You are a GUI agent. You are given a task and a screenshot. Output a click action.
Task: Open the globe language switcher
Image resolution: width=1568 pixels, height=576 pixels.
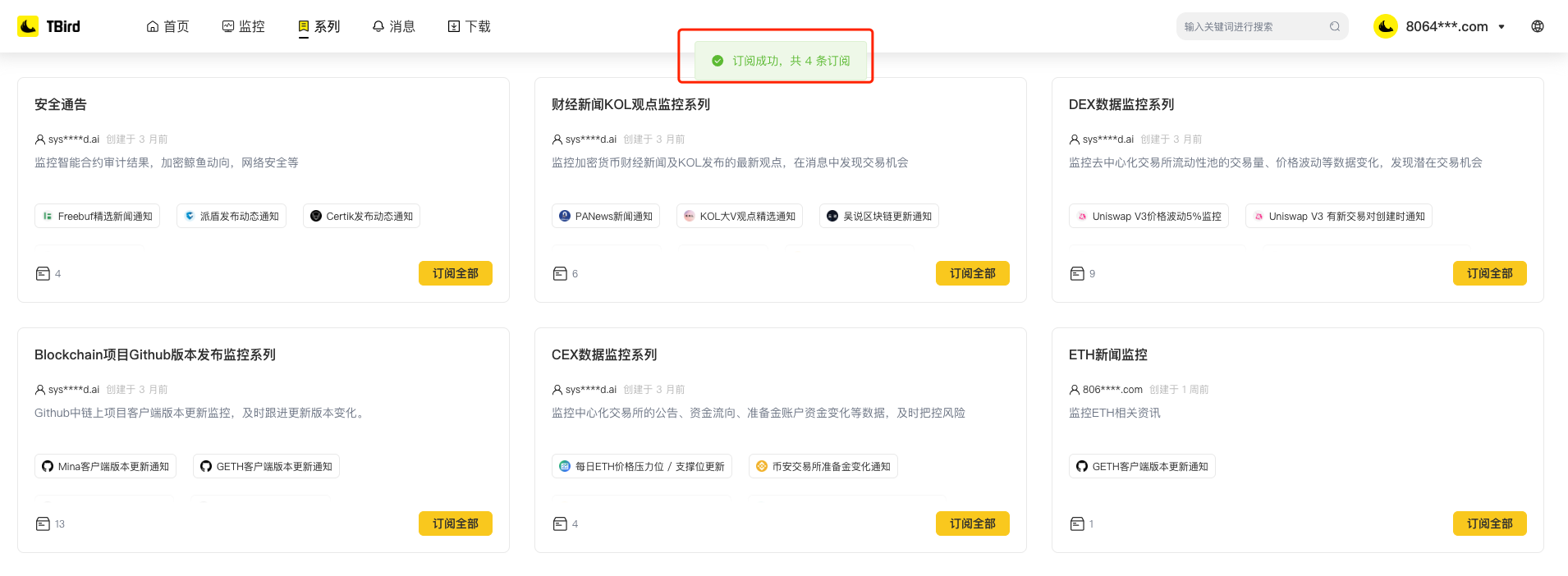click(x=1538, y=26)
